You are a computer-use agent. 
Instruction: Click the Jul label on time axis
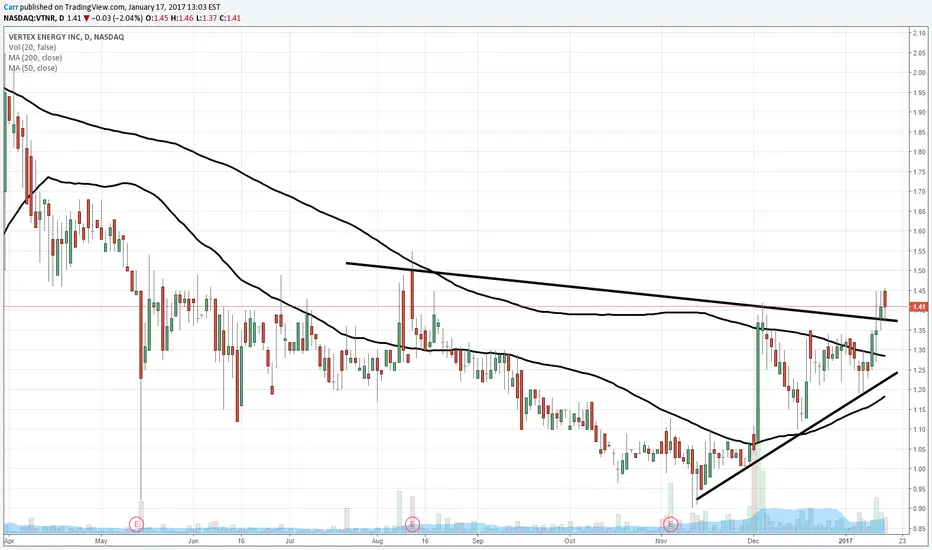click(289, 541)
